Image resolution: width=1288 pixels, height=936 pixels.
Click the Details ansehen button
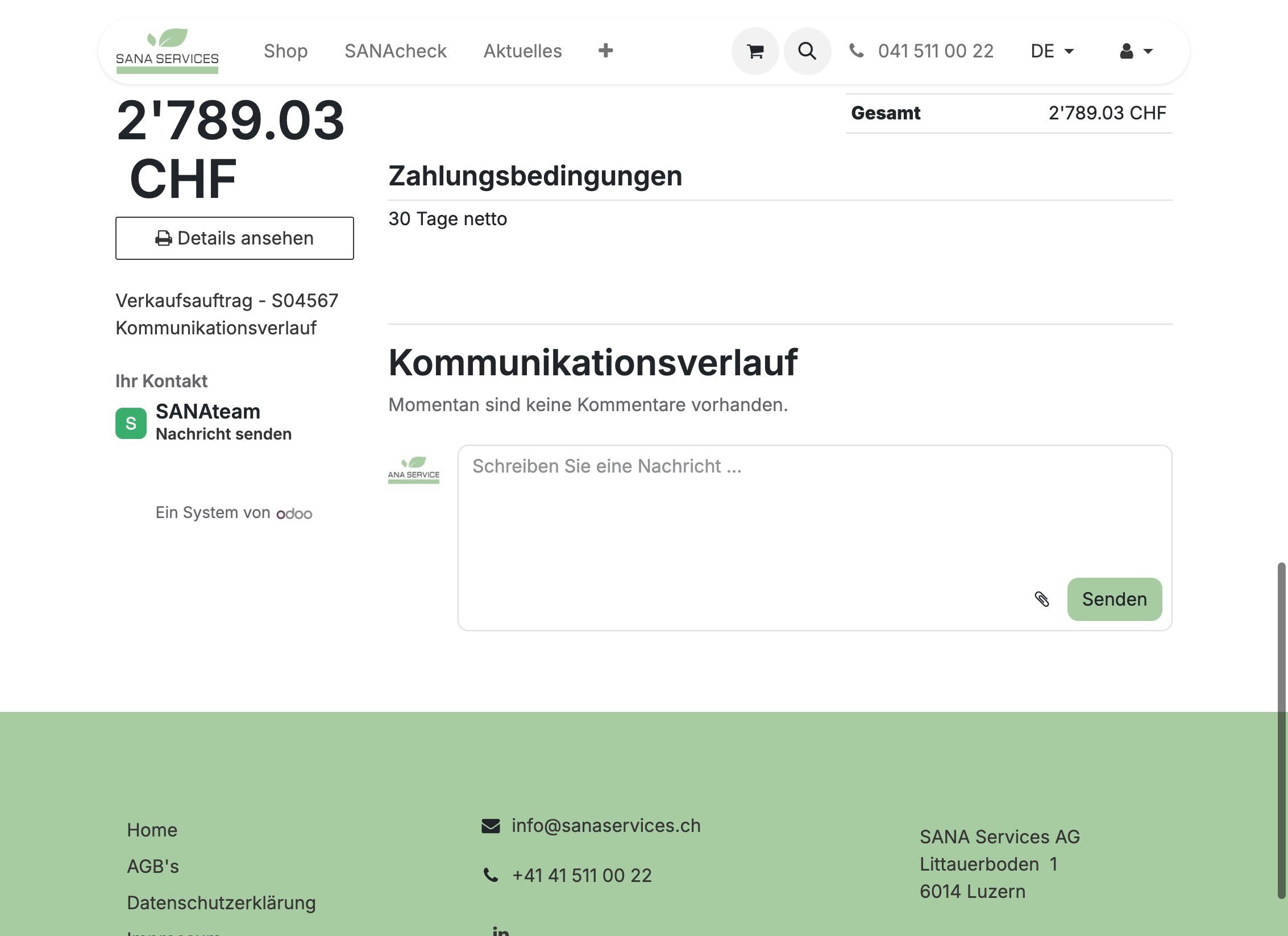tap(234, 238)
